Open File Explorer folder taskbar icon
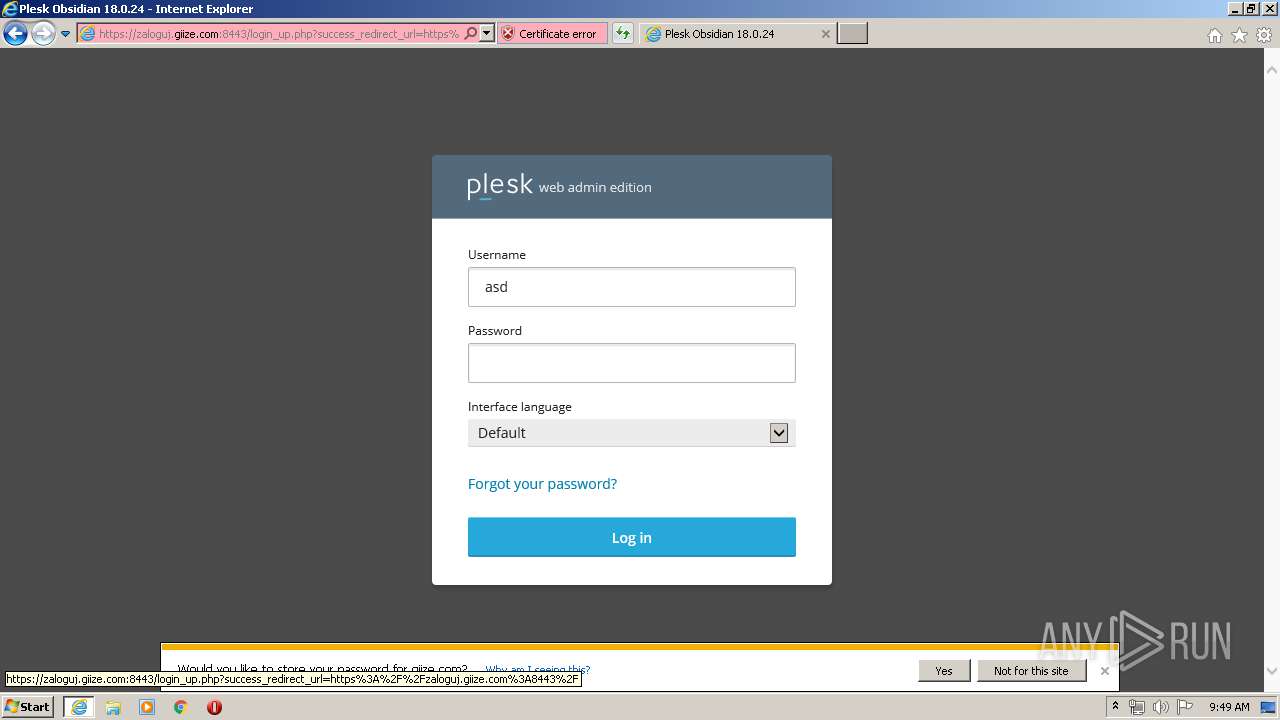Screen dimensions: 1280x720 [x=113, y=707]
